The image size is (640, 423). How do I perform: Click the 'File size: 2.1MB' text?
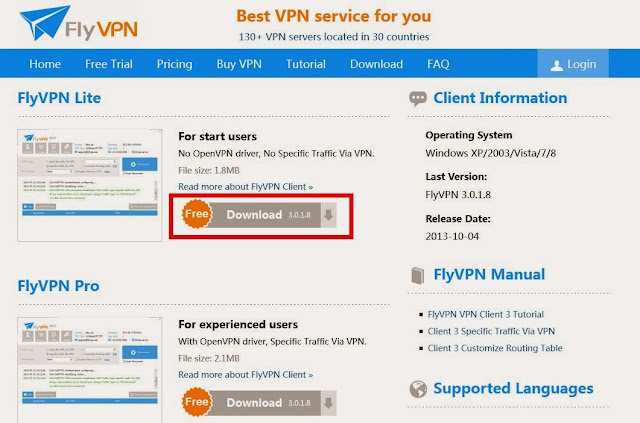209,358
